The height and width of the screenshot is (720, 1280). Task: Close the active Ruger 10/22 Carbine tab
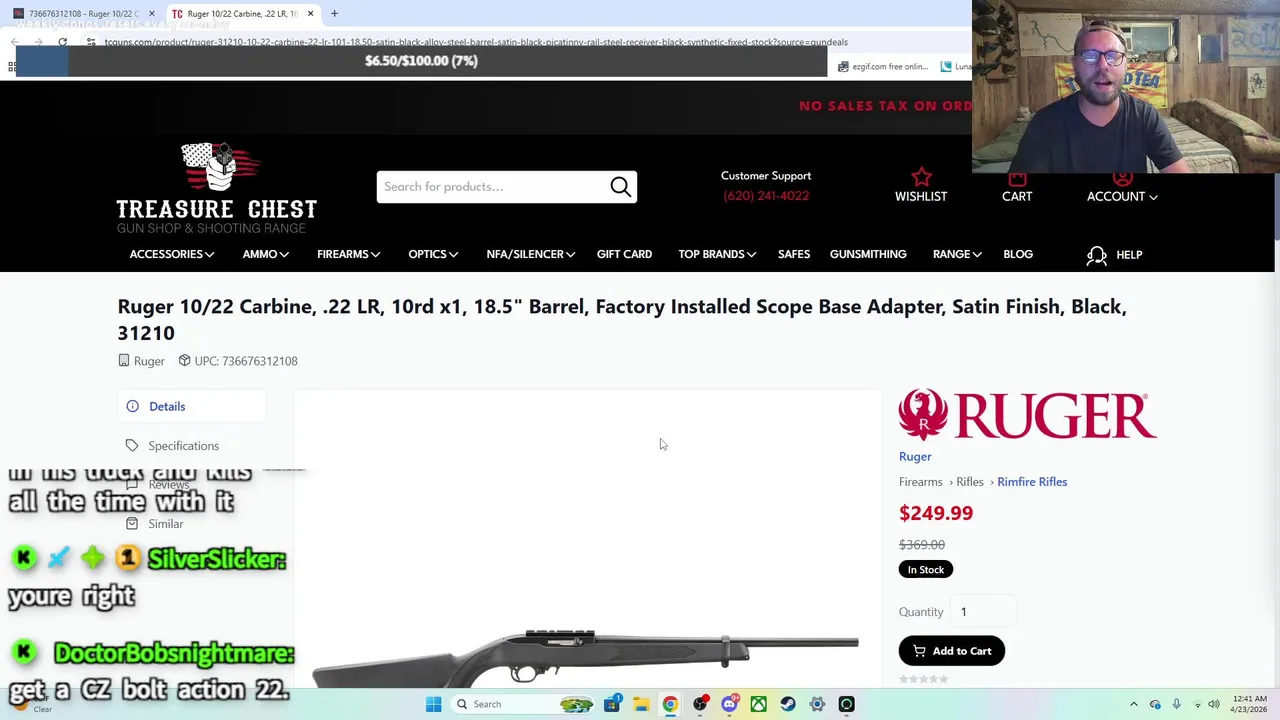click(x=310, y=14)
